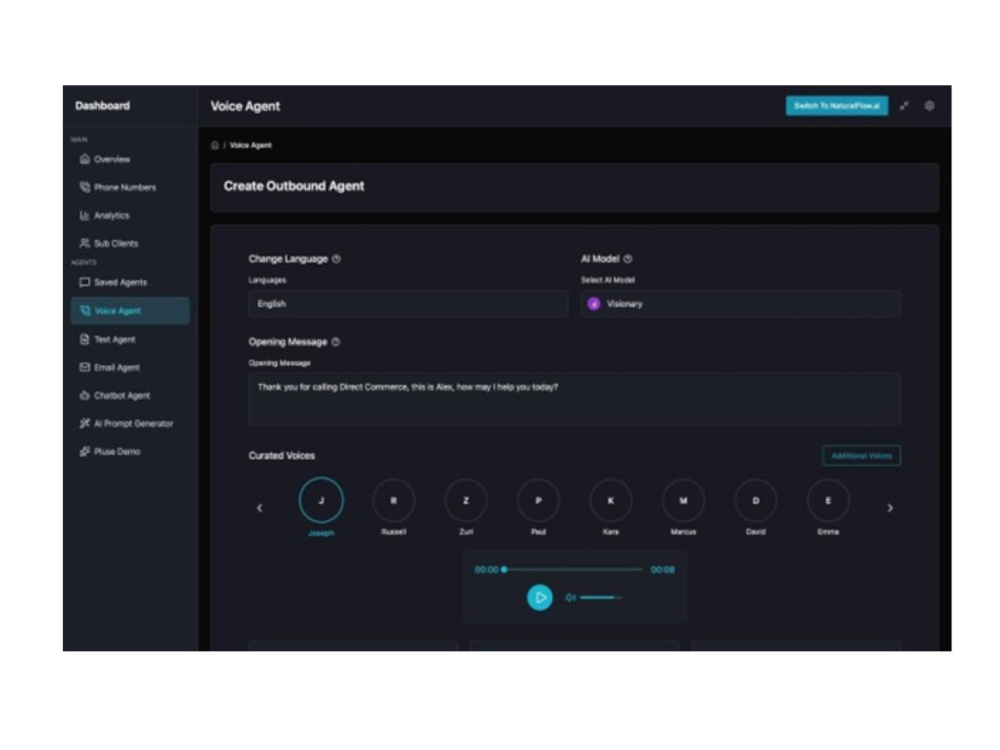The width and height of the screenshot is (1000, 750).
Task: Open Text Agent page
Action: pyautogui.click(x=108, y=339)
